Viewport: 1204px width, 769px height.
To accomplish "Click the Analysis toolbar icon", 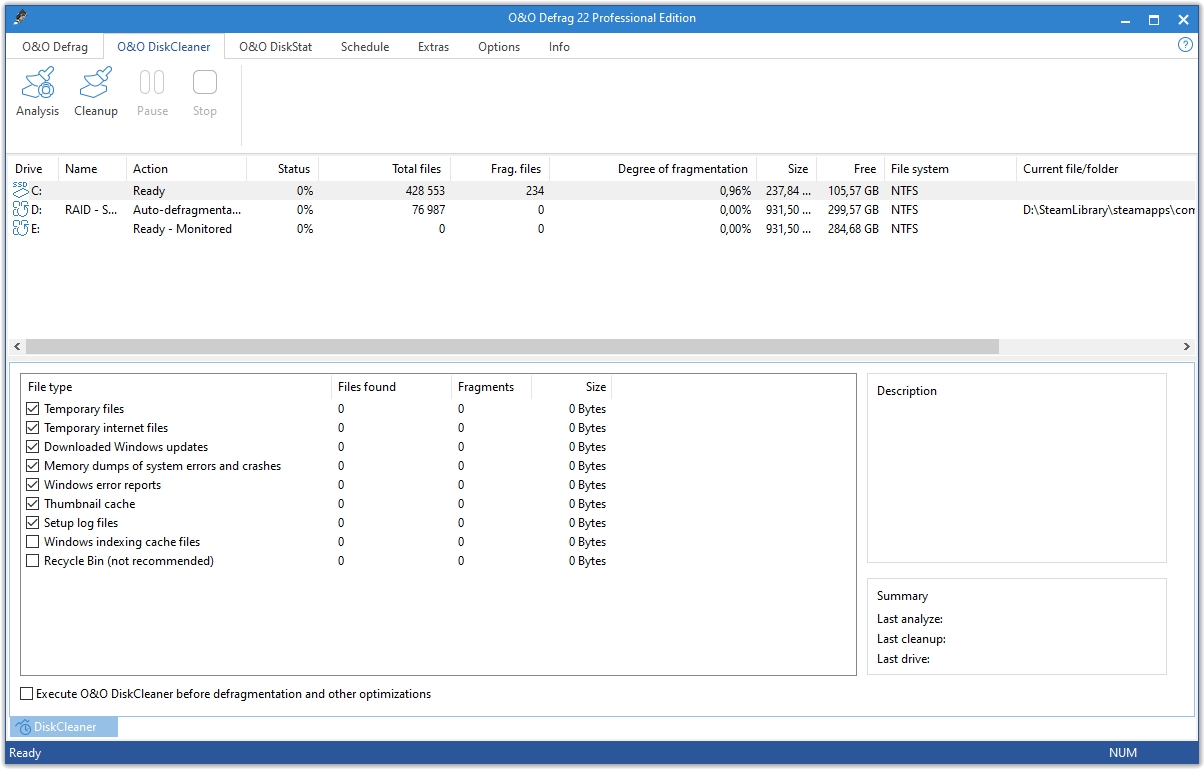I will point(38,83).
